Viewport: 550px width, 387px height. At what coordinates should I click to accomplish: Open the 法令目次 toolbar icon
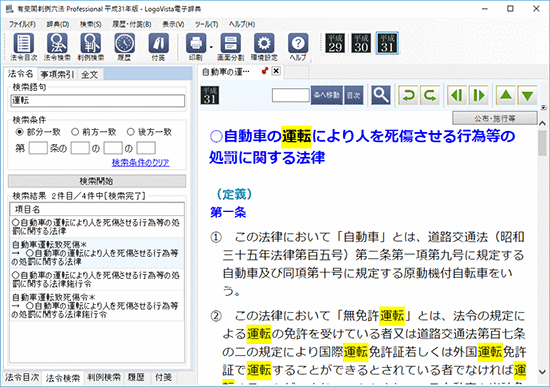24,47
